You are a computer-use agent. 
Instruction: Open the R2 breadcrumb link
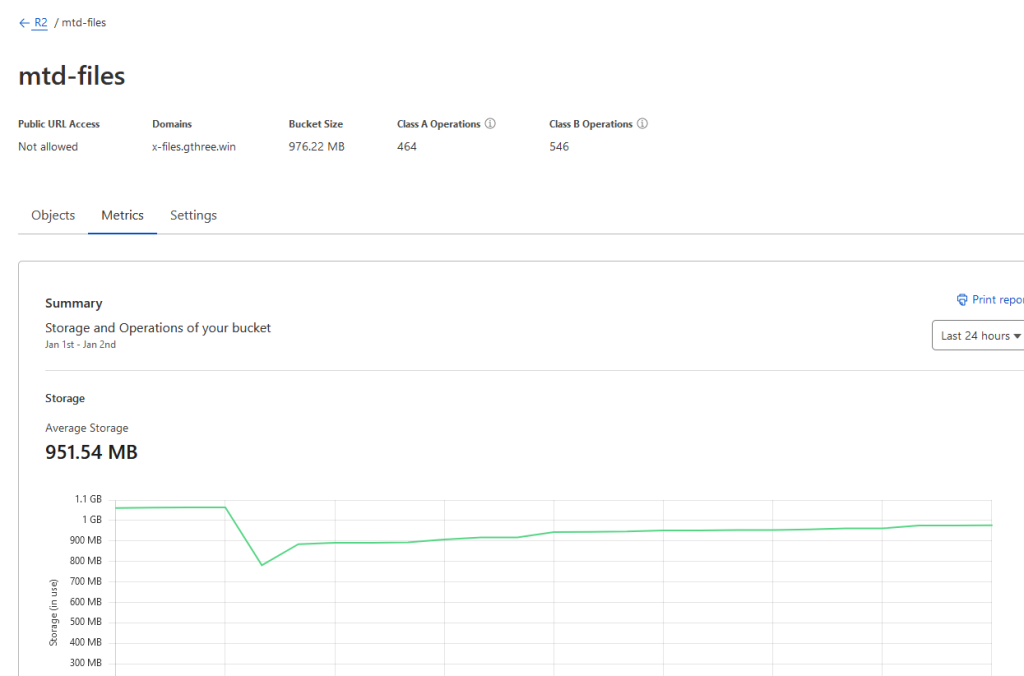[x=41, y=23]
